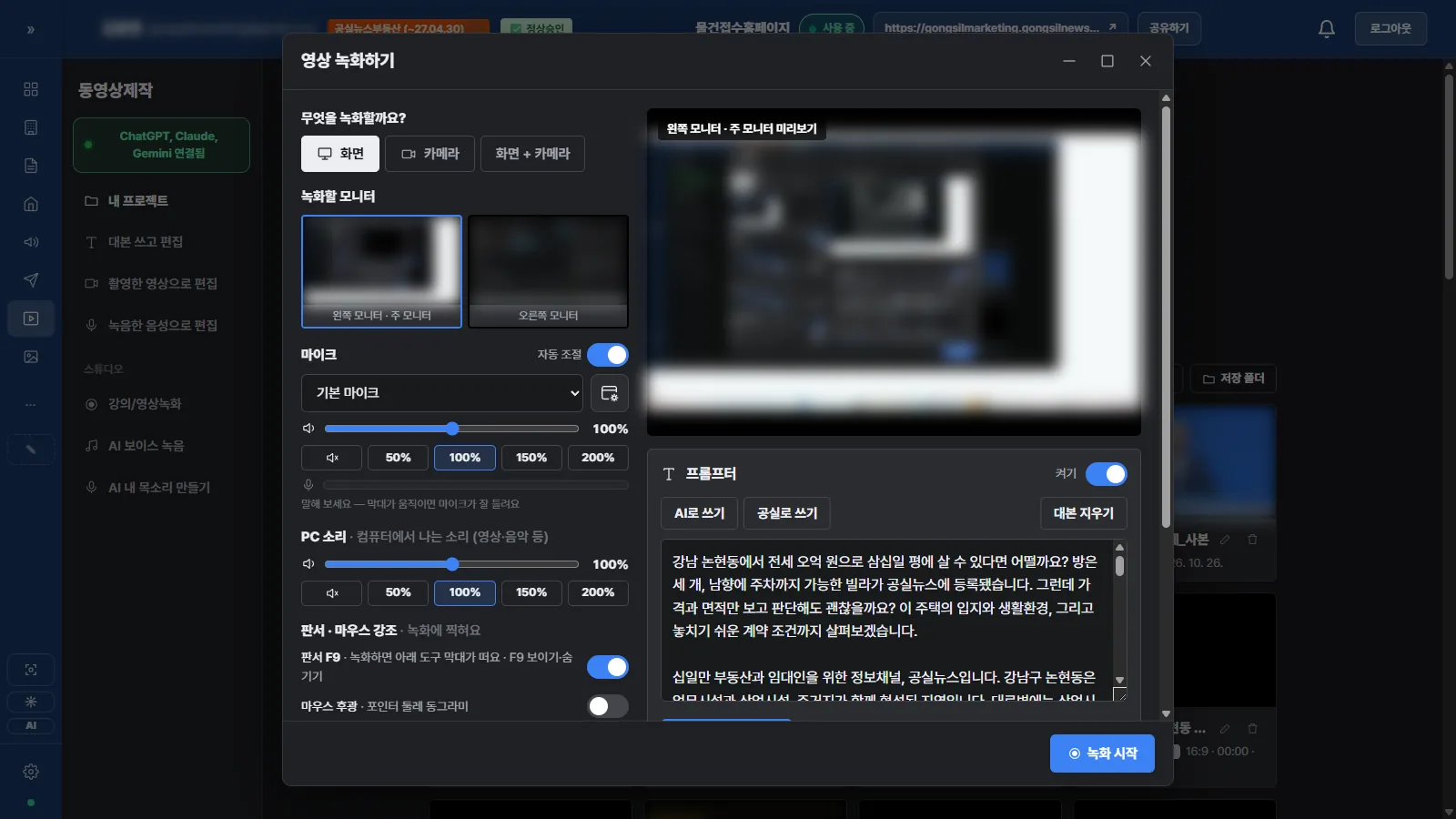
Task: Open the image icon in the left rail
Action: pos(31,357)
